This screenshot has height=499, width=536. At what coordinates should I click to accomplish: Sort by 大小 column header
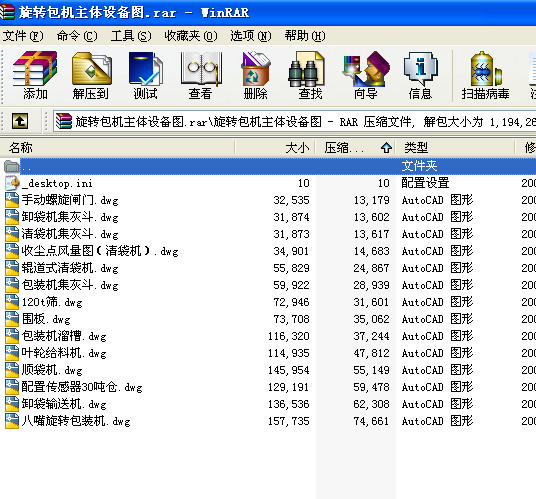pyautogui.click(x=275, y=148)
